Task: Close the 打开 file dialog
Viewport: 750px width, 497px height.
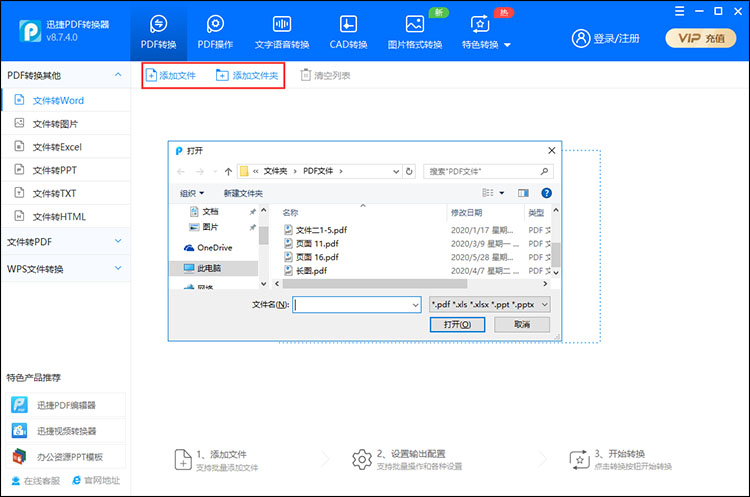Action: (x=551, y=151)
